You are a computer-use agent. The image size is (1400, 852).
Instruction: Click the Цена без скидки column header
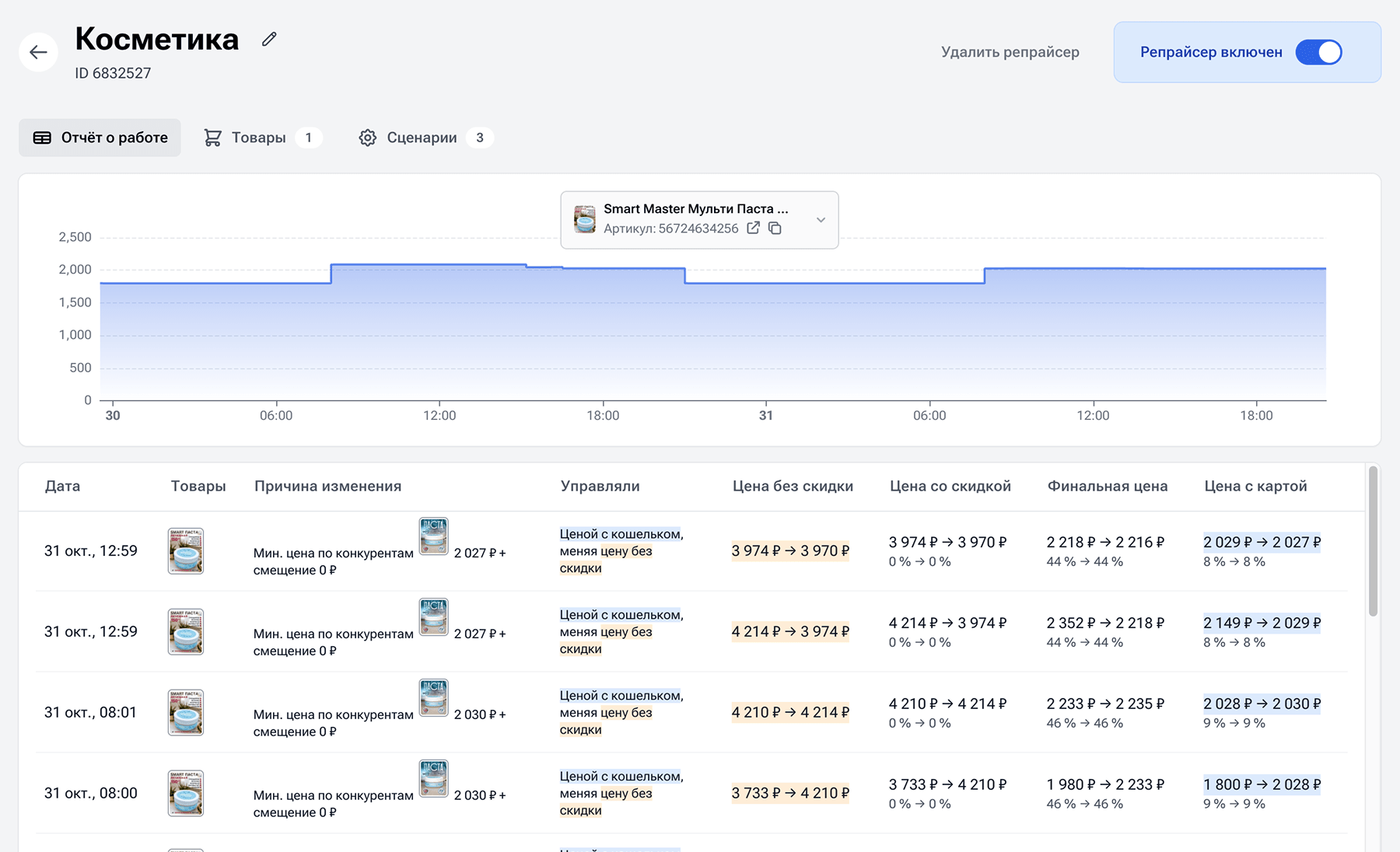point(793,486)
